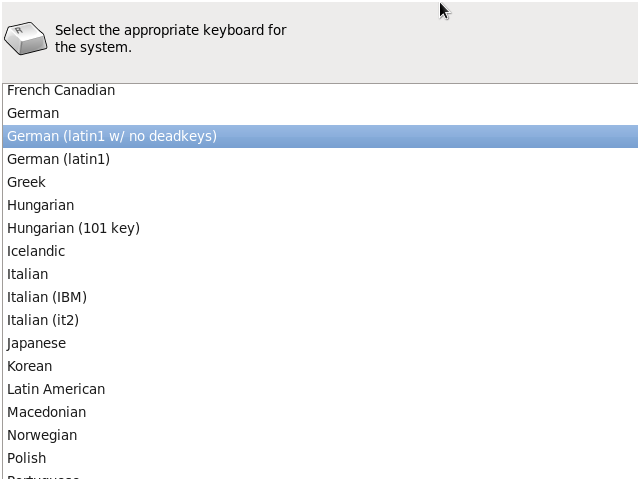Pick German (latin1) from the list
The width and height of the screenshot is (640, 480).
[58, 159]
